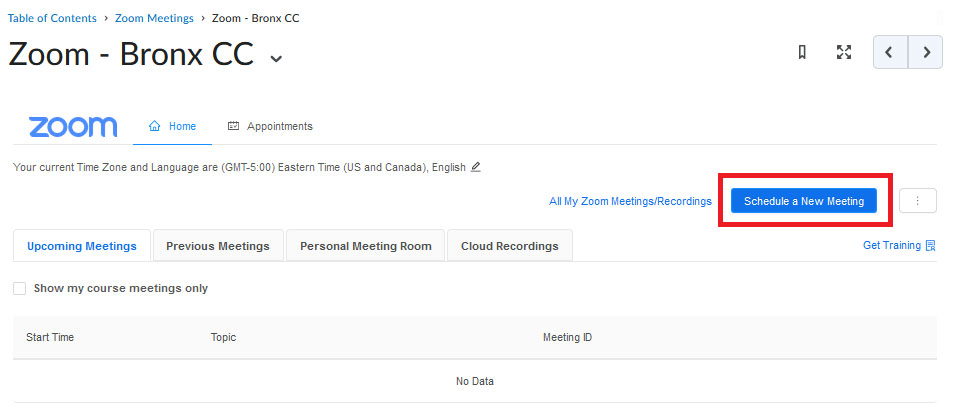This screenshot has height=406, width=963.
Task: View the Cloud Recordings tab
Action: pos(510,246)
